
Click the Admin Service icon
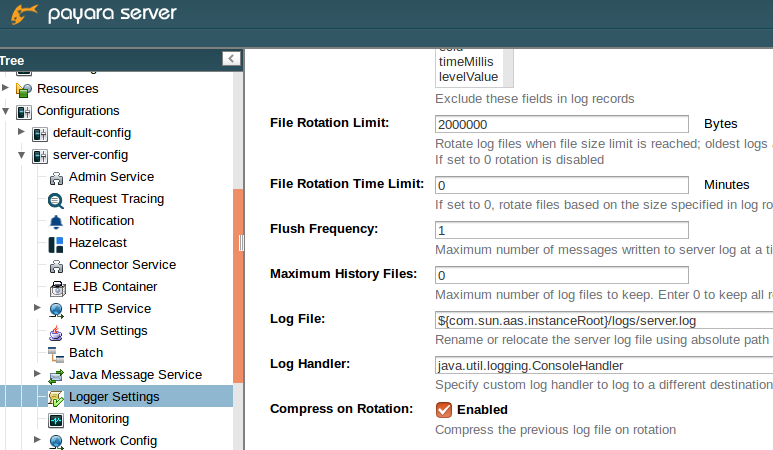click(56, 178)
